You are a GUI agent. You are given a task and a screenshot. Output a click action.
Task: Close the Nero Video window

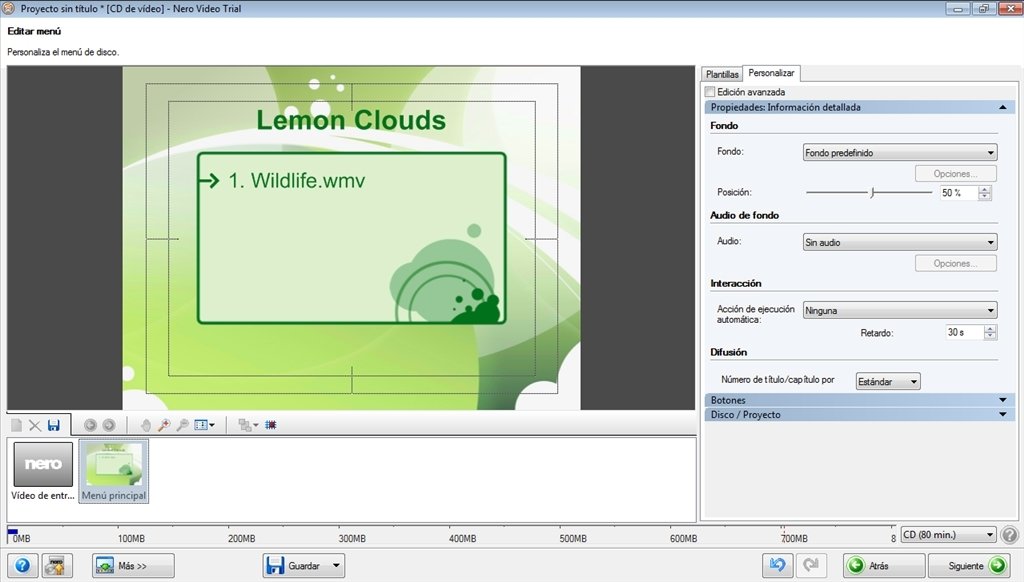tap(1010, 8)
